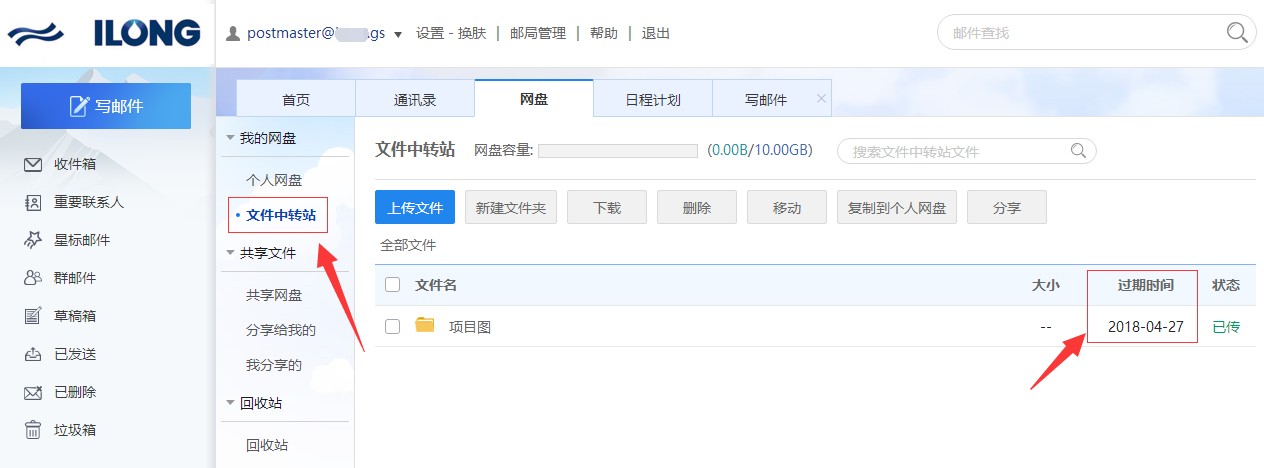This screenshot has width=1264, height=468.
Task: Click the 搜索文件中转站文件 search field
Action: pyautogui.click(x=955, y=152)
